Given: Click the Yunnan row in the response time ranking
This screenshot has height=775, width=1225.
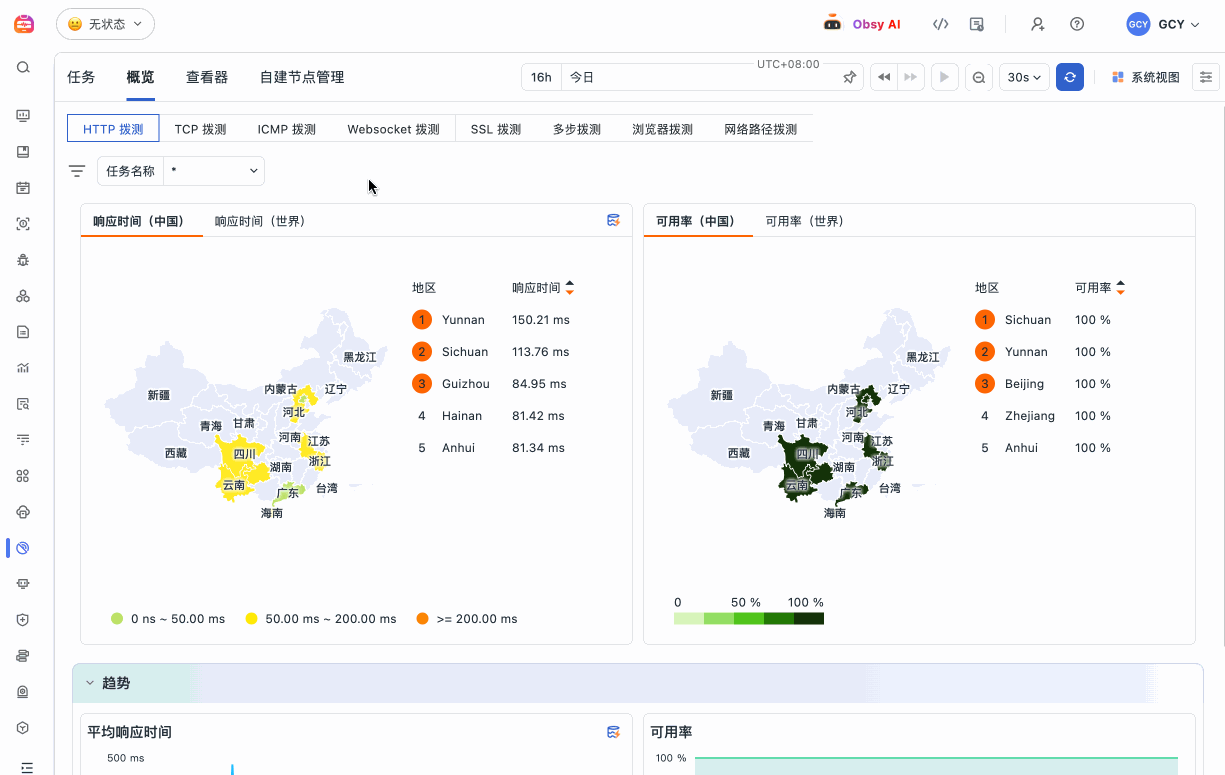Looking at the screenshot, I should [x=491, y=320].
